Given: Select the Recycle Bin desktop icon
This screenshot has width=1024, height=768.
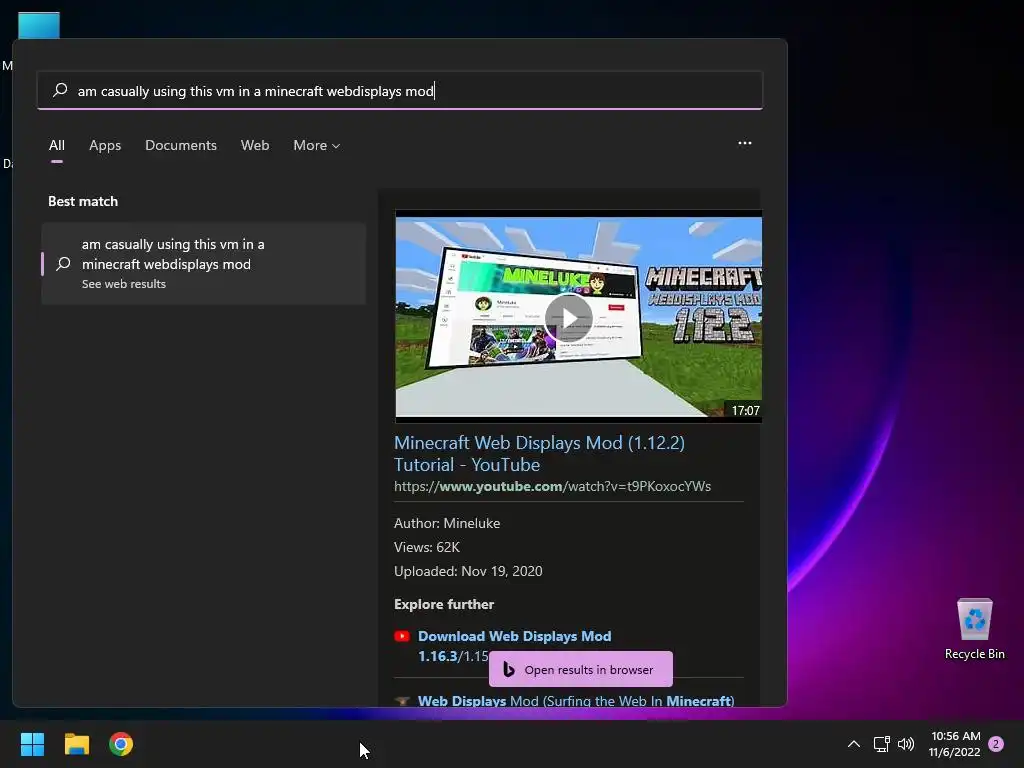Looking at the screenshot, I should 974,629.
